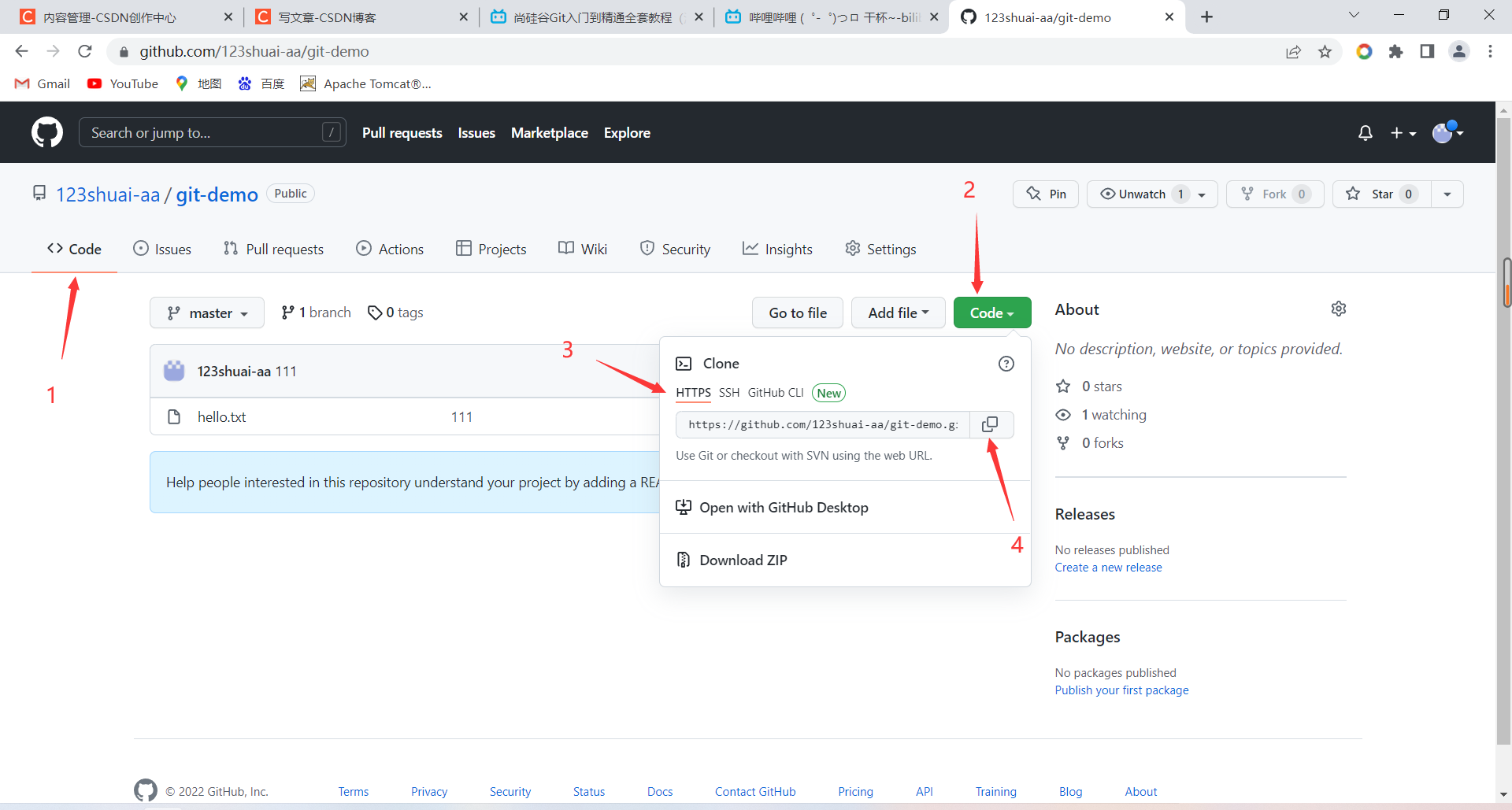
Task: Open the Gmail bookmark
Action: [43, 83]
